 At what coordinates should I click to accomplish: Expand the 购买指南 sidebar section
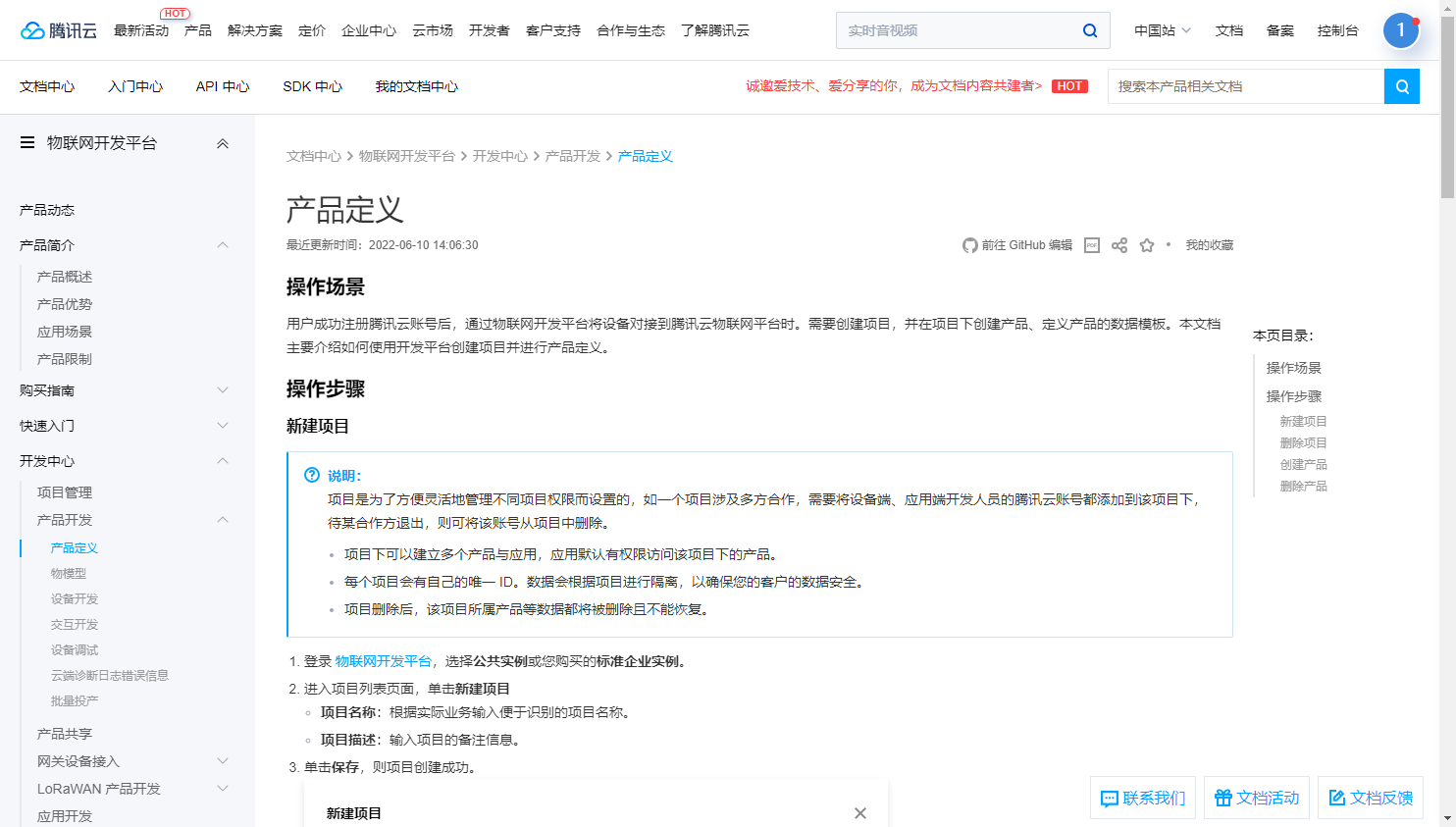(x=223, y=390)
